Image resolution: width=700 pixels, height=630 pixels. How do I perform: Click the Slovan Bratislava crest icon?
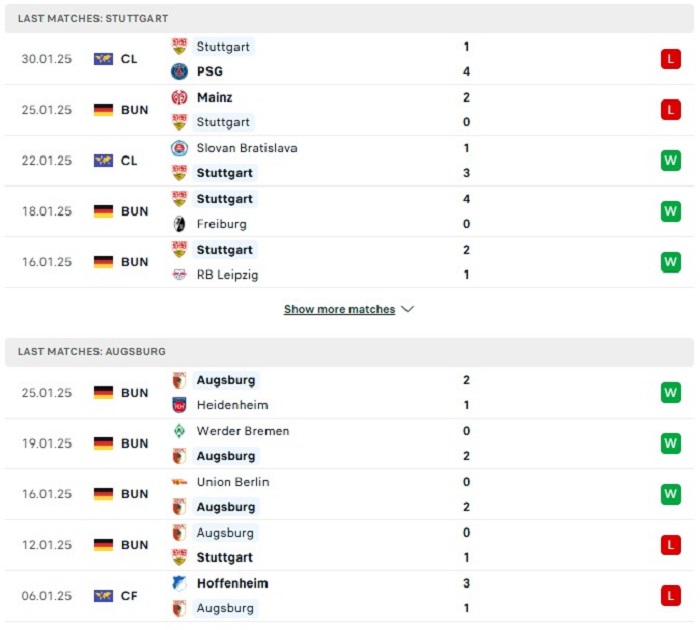point(179,148)
